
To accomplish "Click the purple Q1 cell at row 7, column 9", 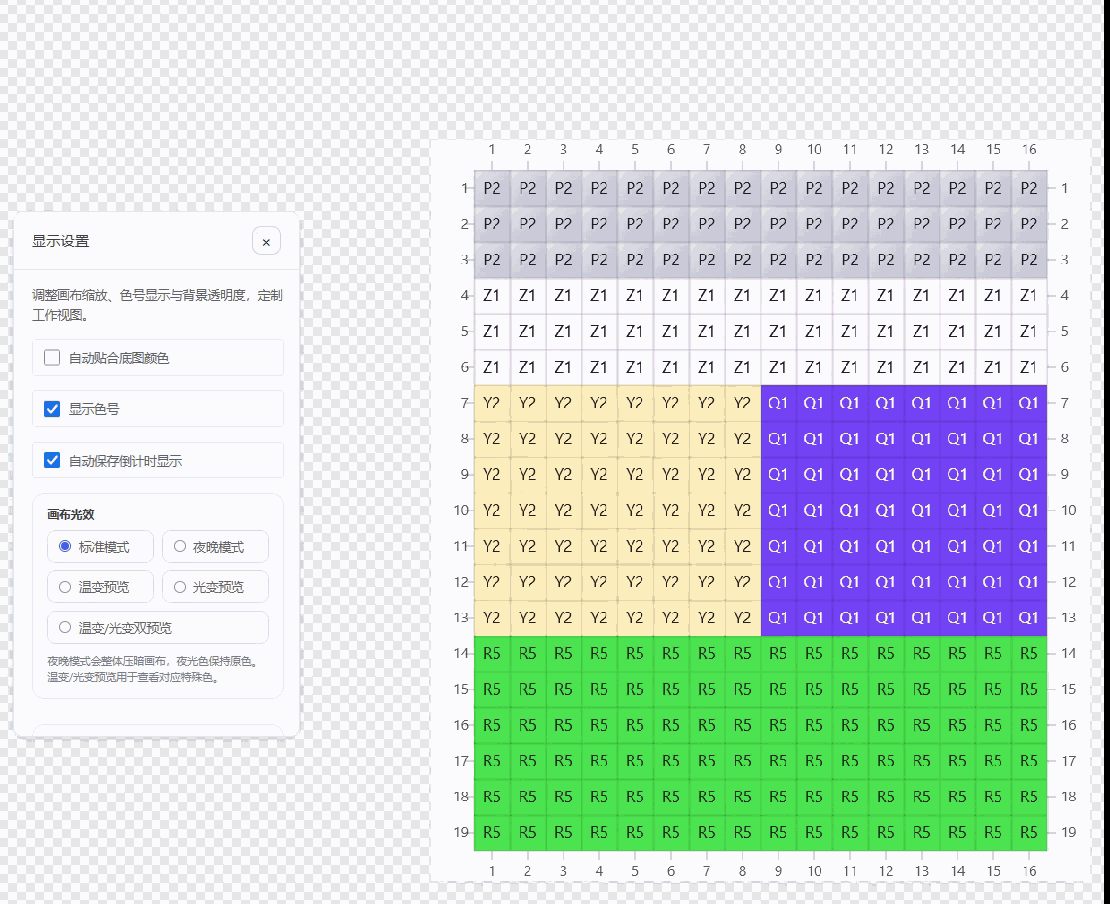I will (778, 403).
